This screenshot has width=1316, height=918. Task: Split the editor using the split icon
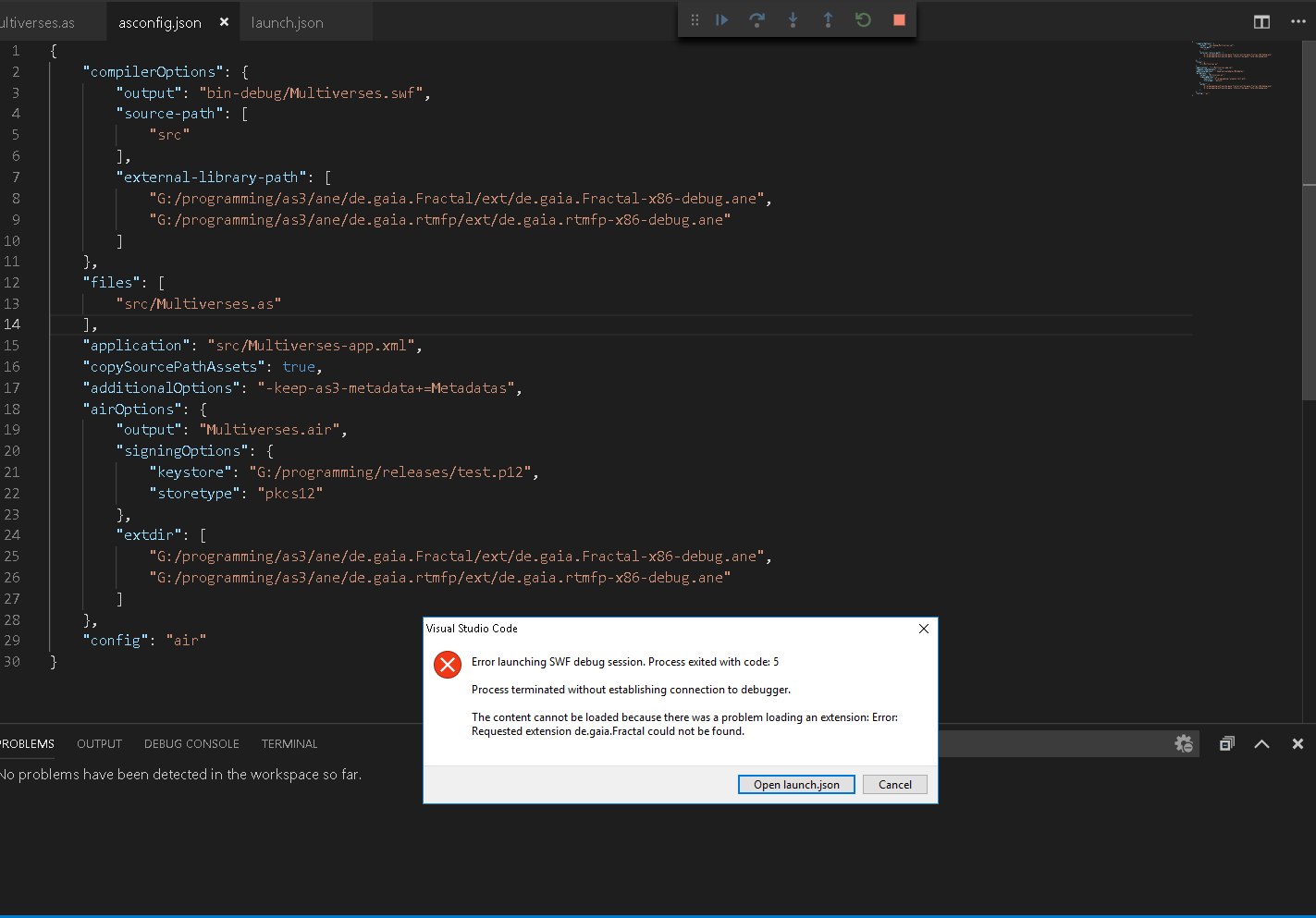click(x=1261, y=21)
